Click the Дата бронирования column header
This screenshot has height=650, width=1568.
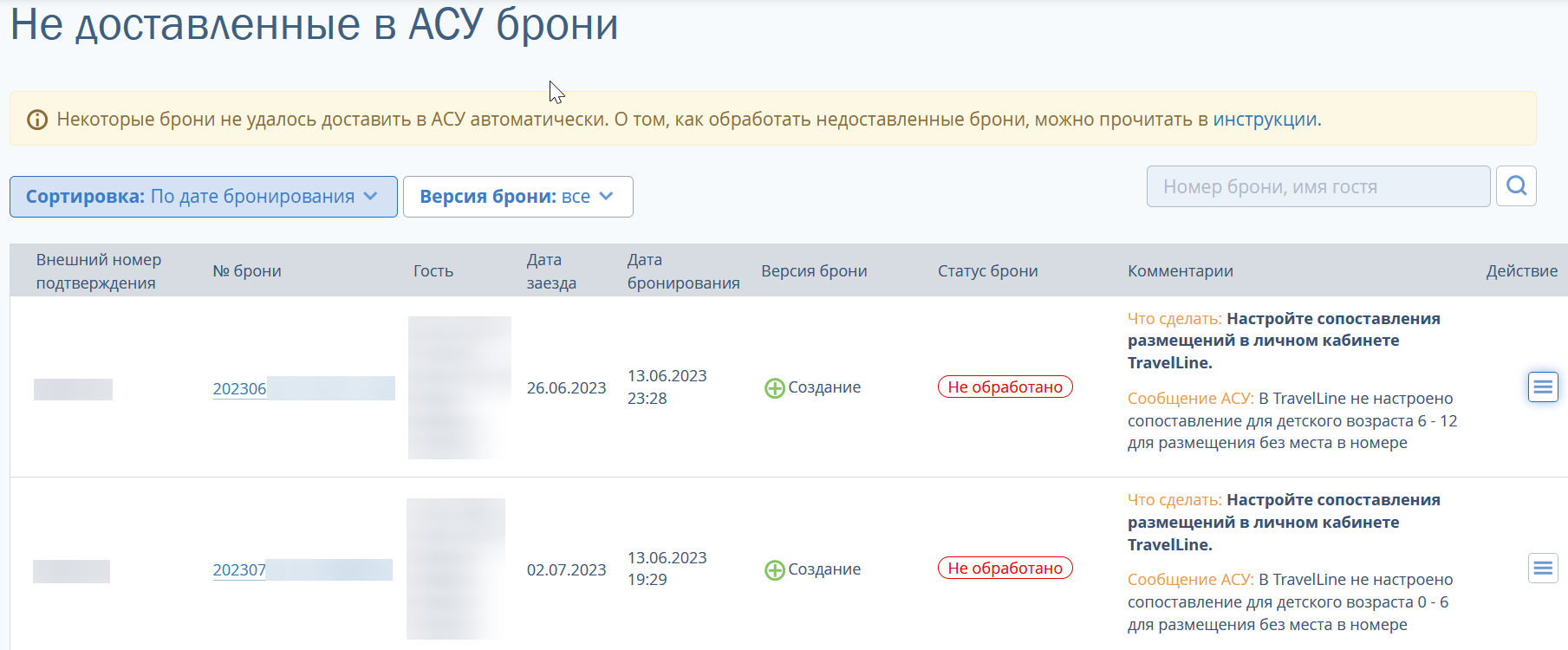click(x=684, y=271)
